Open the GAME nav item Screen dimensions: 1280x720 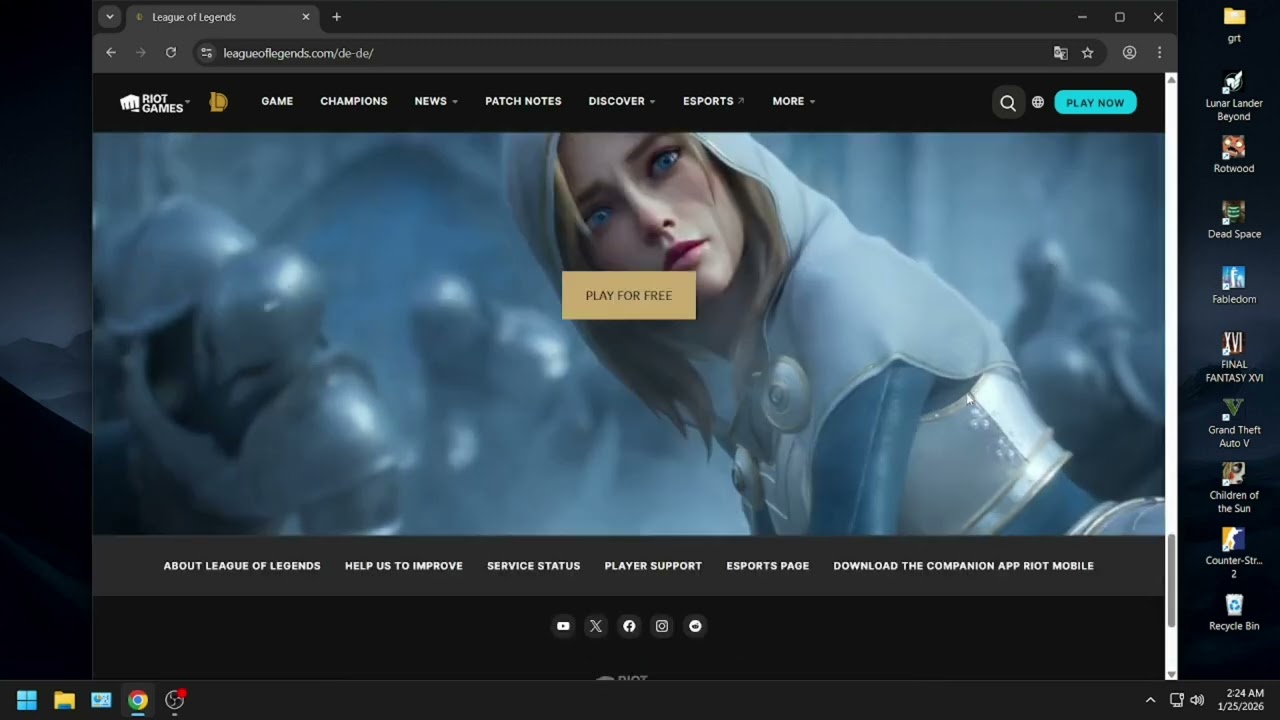277,101
